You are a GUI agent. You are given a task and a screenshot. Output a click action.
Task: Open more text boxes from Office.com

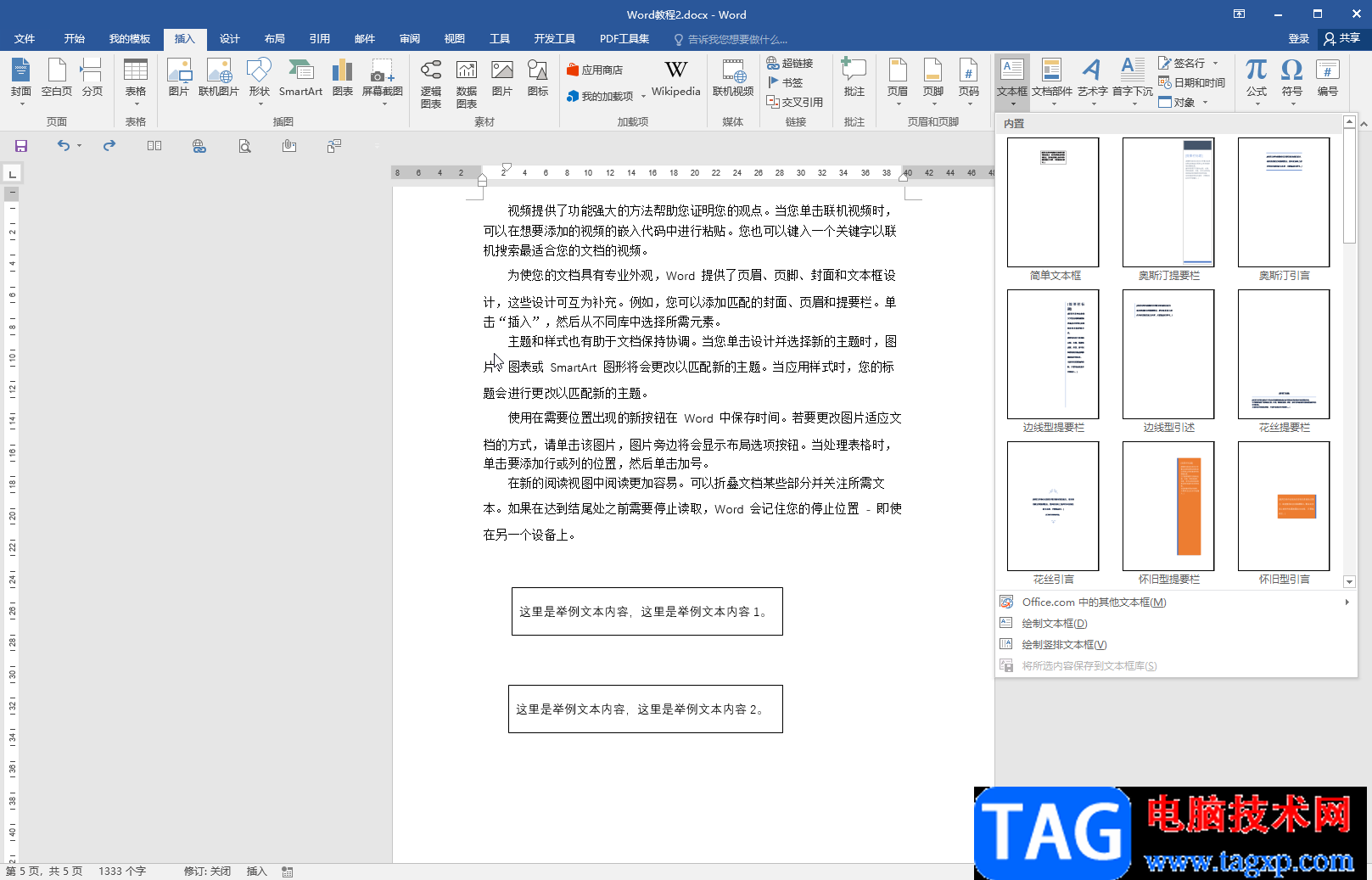[1175, 603]
